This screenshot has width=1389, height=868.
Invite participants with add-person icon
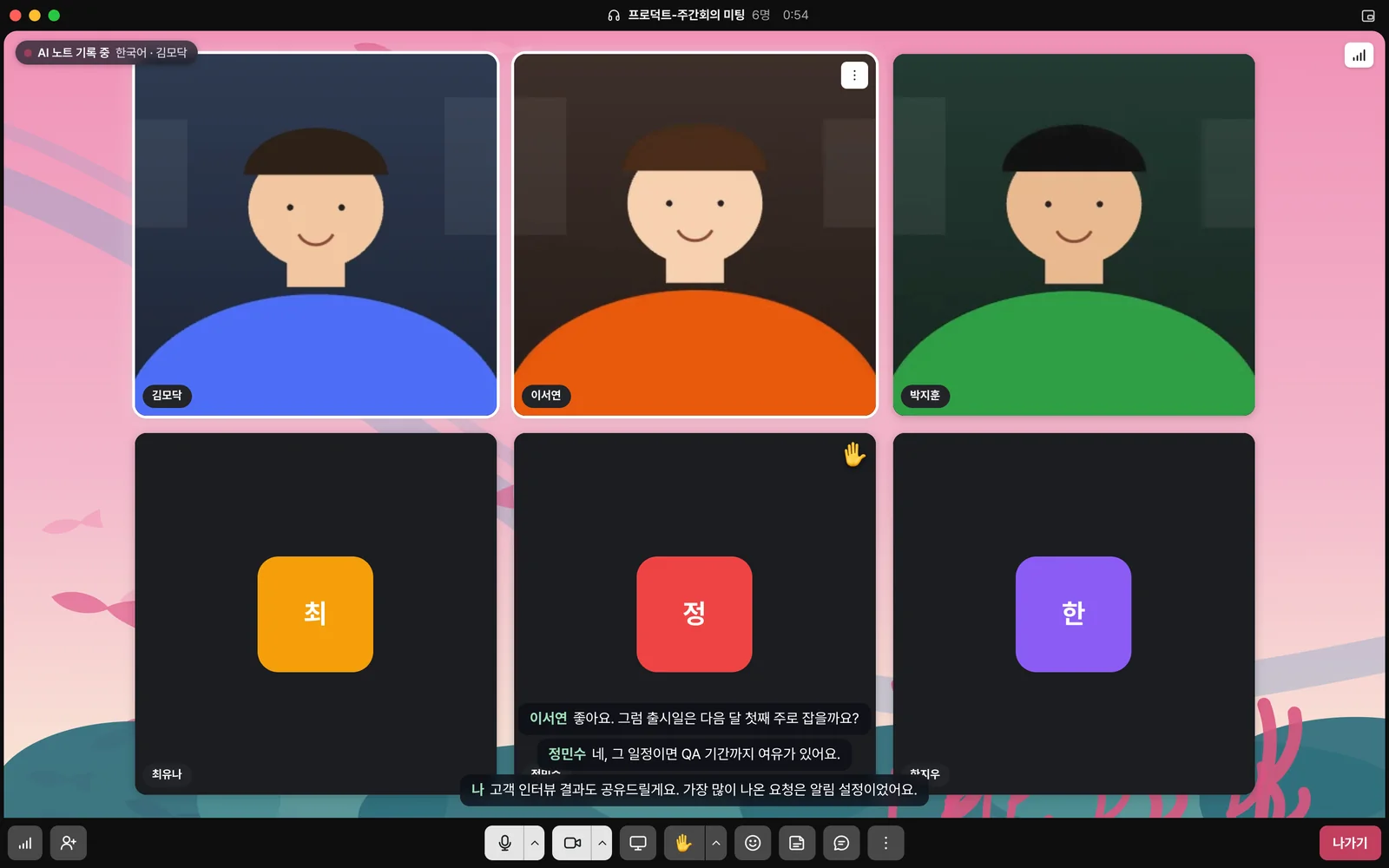(x=69, y=843)
